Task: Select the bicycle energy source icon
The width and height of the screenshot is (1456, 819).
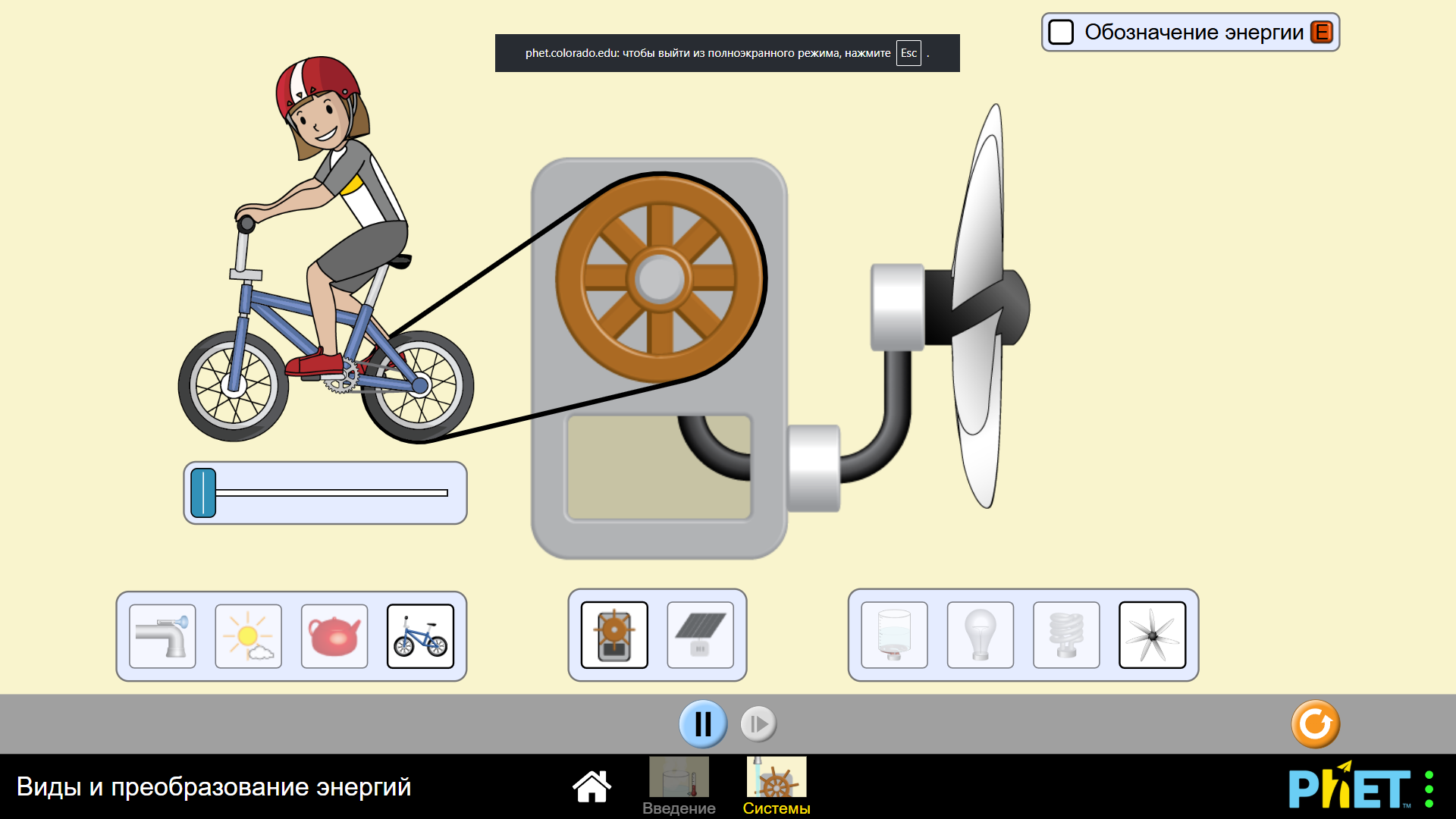Action: pos(420,636)
